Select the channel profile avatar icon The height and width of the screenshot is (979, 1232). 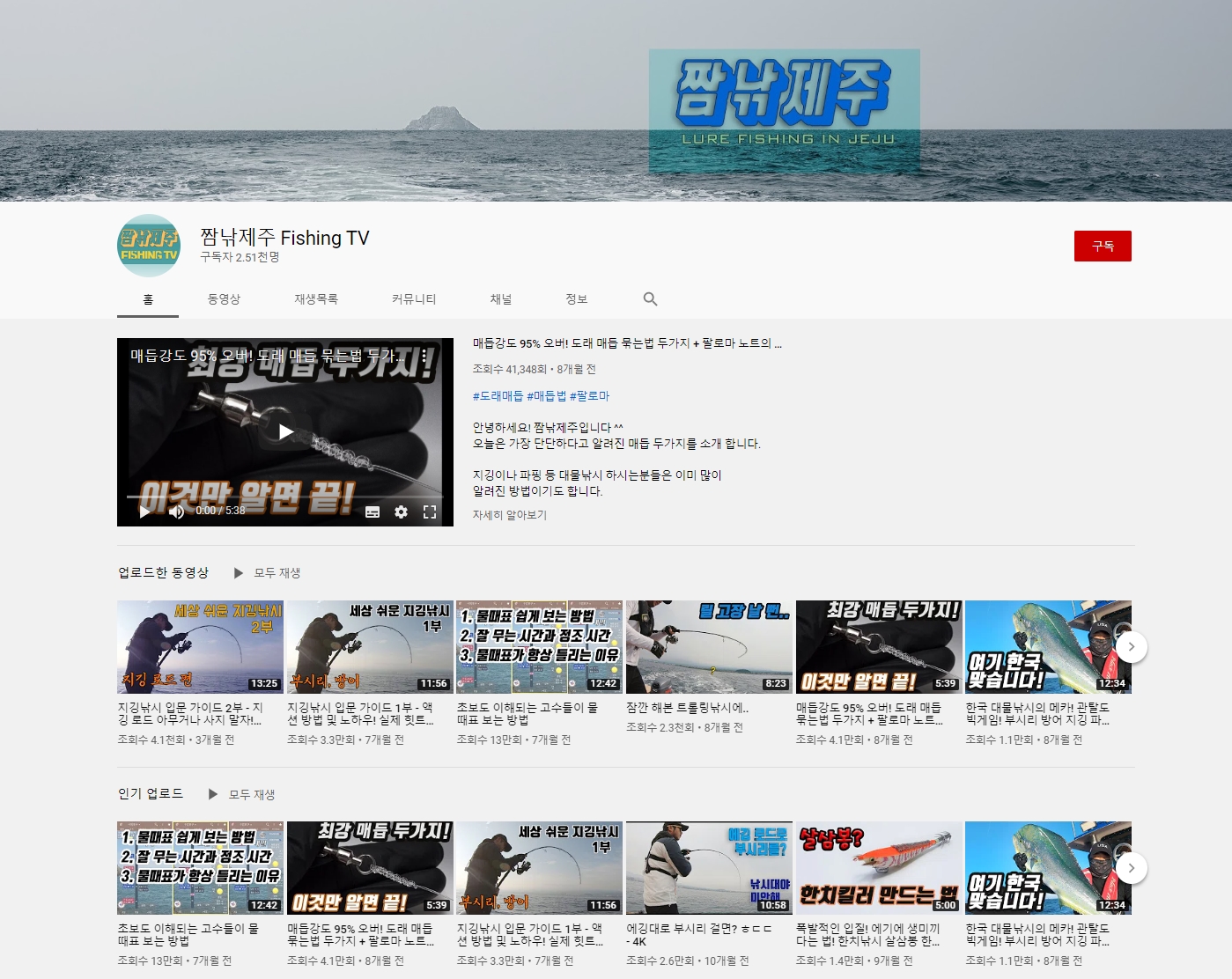point(148,247)
